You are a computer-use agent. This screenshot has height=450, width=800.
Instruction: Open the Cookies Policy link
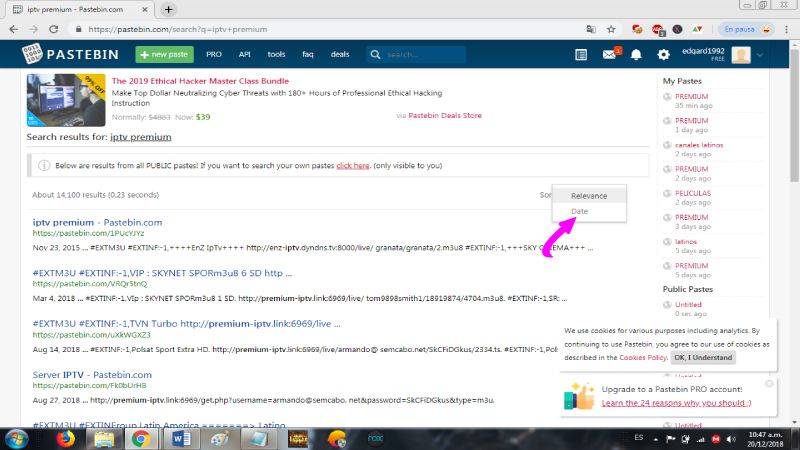pos(642,358)
